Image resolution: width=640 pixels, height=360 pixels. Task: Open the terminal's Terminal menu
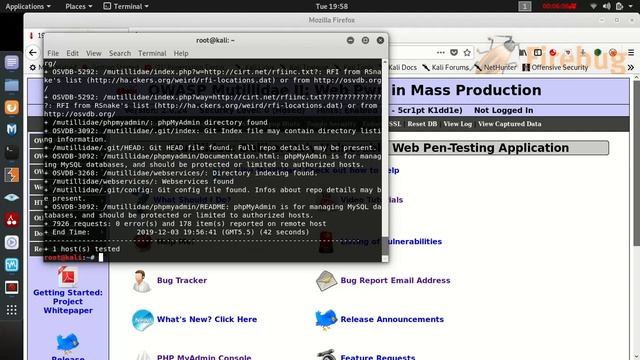152,53
